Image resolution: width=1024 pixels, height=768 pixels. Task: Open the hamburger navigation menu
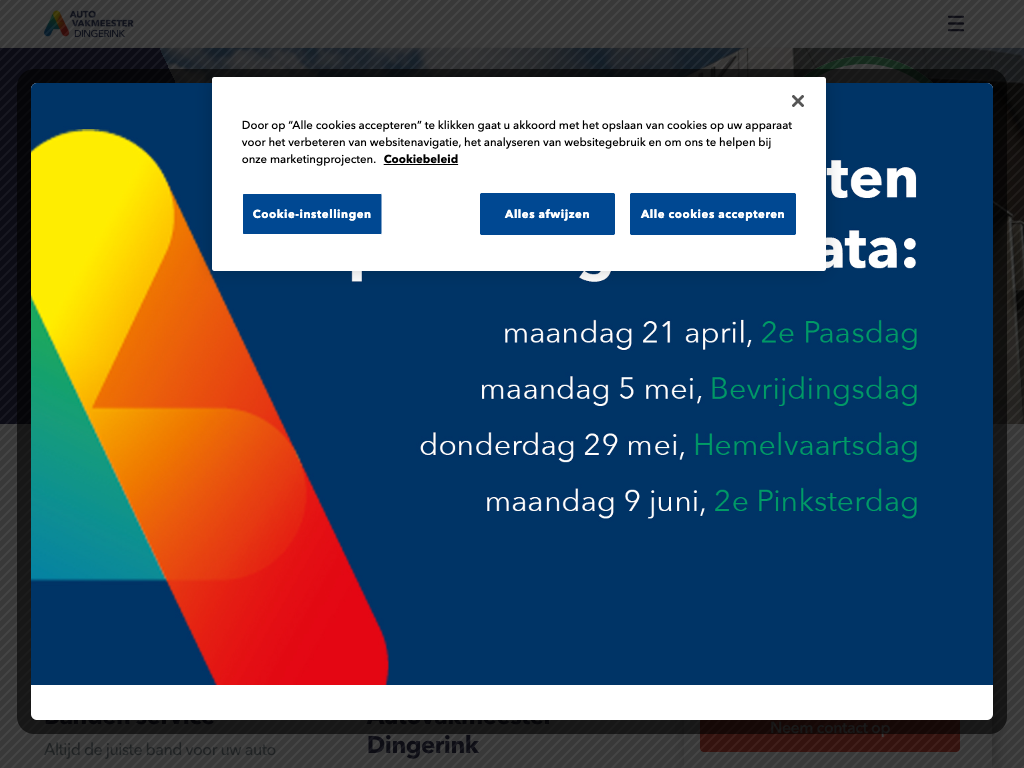955,24
